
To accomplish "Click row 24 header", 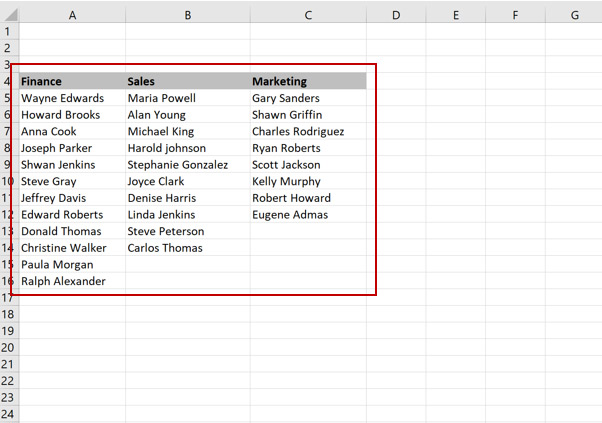I will [x=9, y=414].
